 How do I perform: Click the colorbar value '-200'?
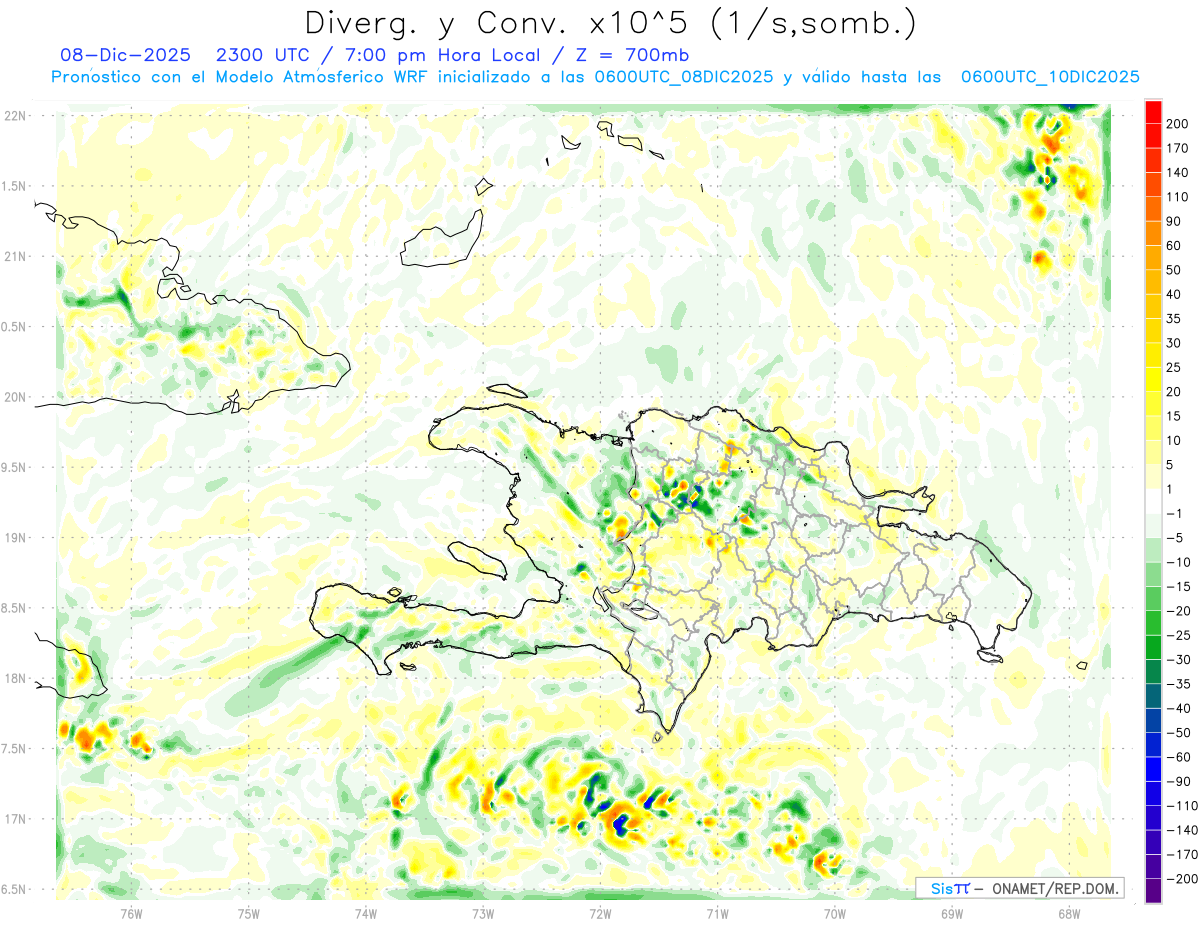(1183, 879)
